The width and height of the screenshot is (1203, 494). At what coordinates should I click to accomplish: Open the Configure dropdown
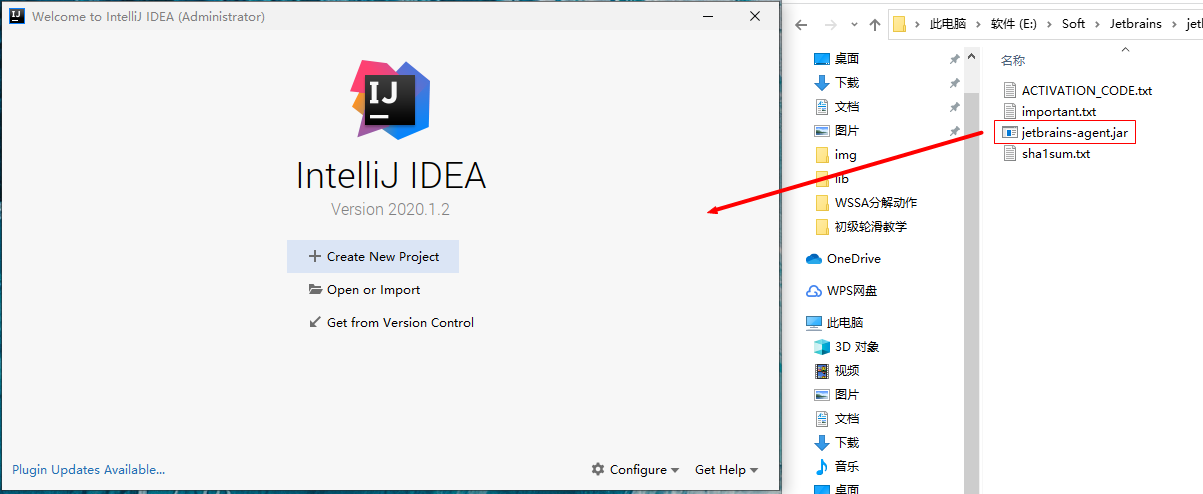635,469
